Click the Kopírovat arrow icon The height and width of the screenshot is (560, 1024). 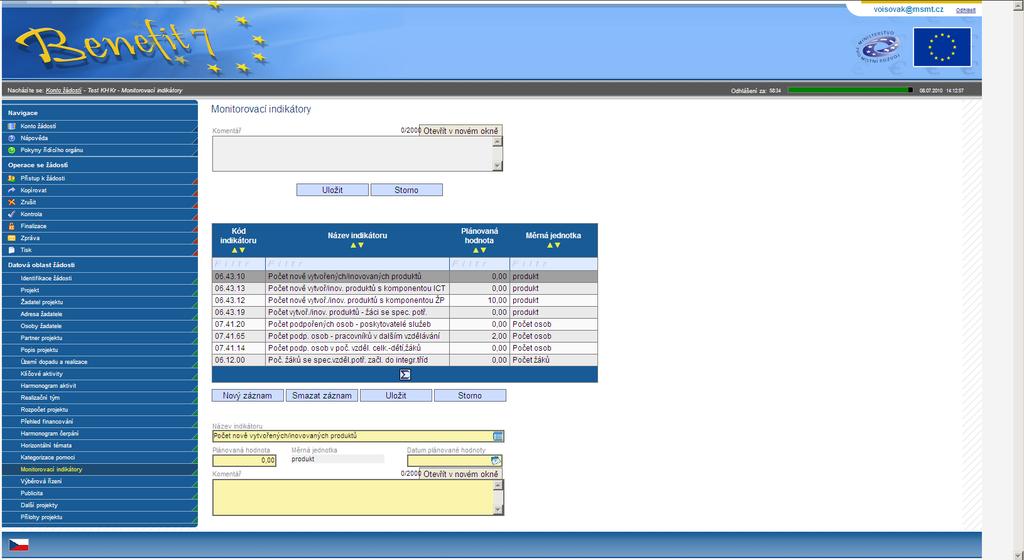[11, 190]
